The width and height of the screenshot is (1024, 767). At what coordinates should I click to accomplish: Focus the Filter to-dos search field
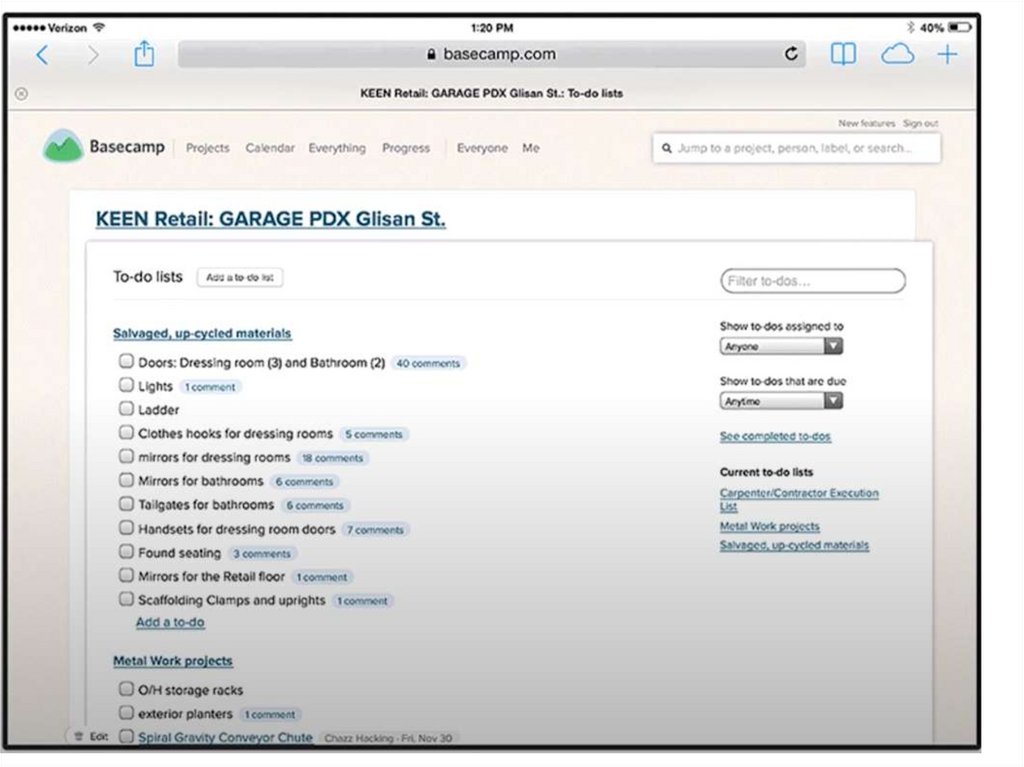point(812,281)
